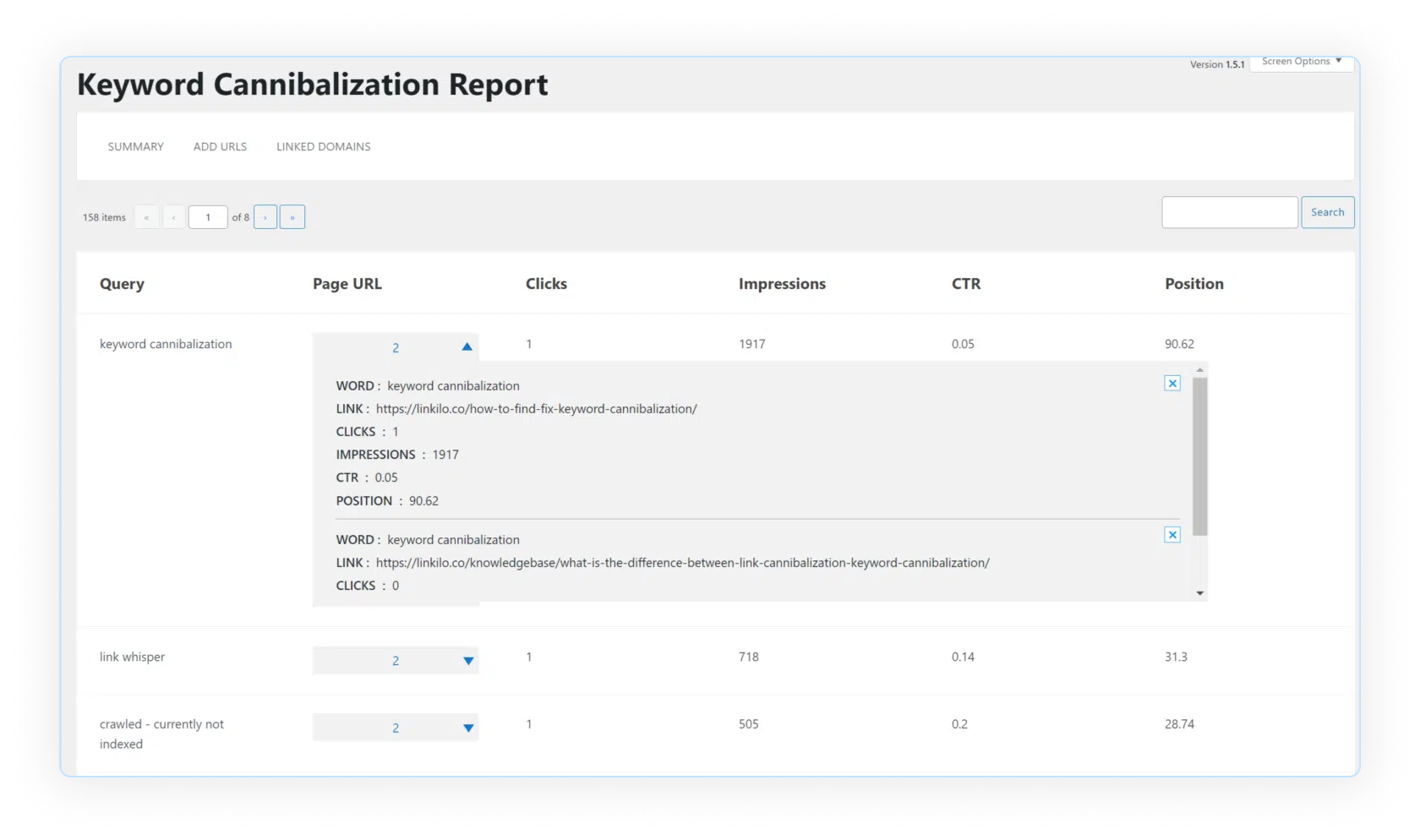The width and height of the screenshot is (1420, 840).
Task: Go to first page of results
Action: (x=146, y=218)
